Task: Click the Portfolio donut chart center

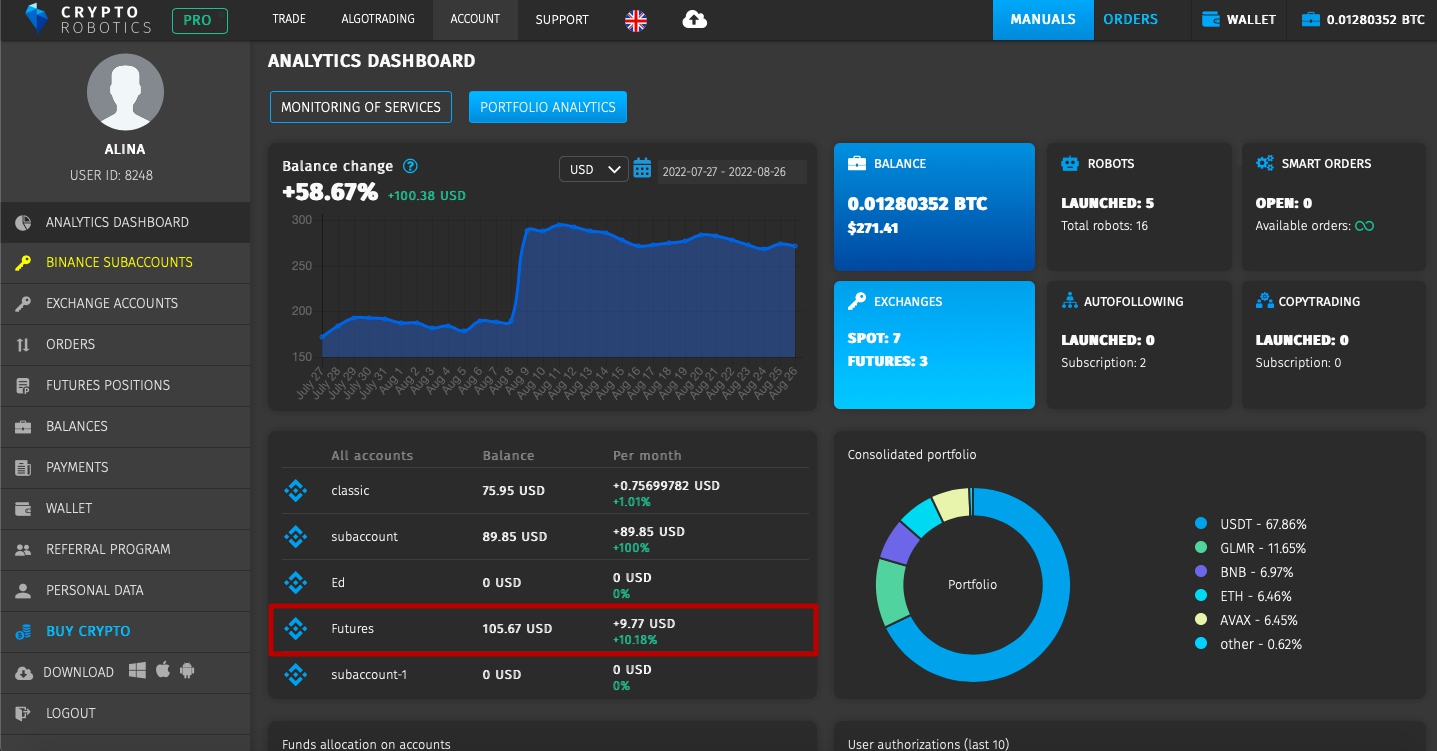Action: tap(972, 584)
